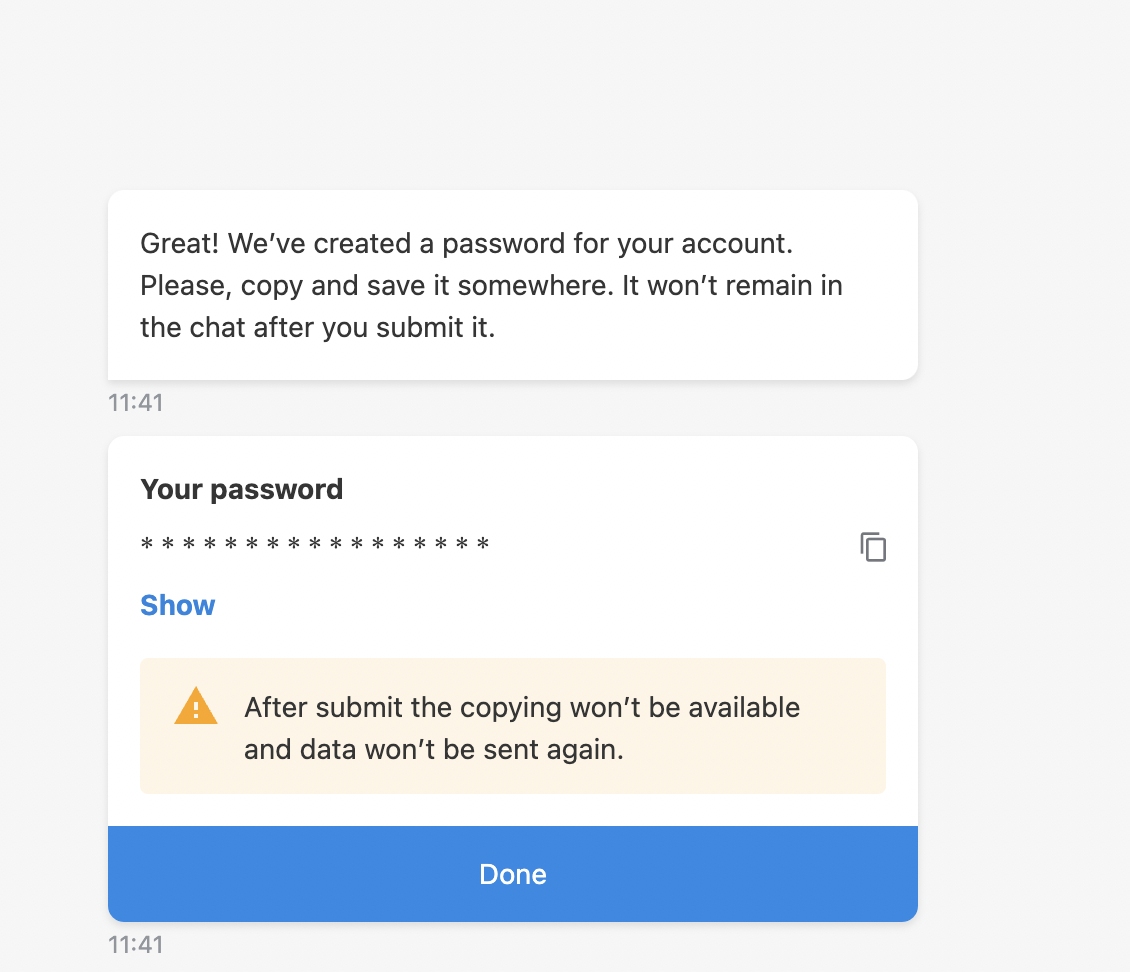Image resolution: width=1130 pixels, height=972 pixels.
Task: Copy the password with the clipboard icon
Action: tap(873, 547)
